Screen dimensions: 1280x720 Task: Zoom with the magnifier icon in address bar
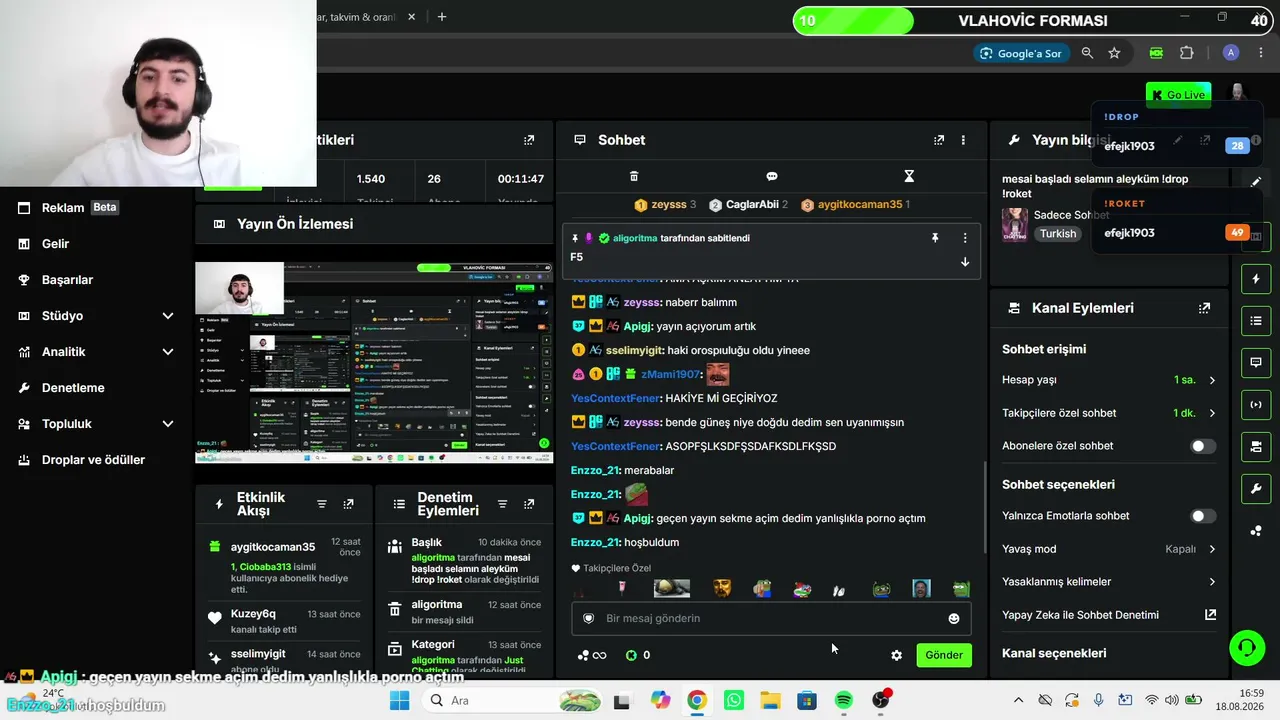(1087, 53)
